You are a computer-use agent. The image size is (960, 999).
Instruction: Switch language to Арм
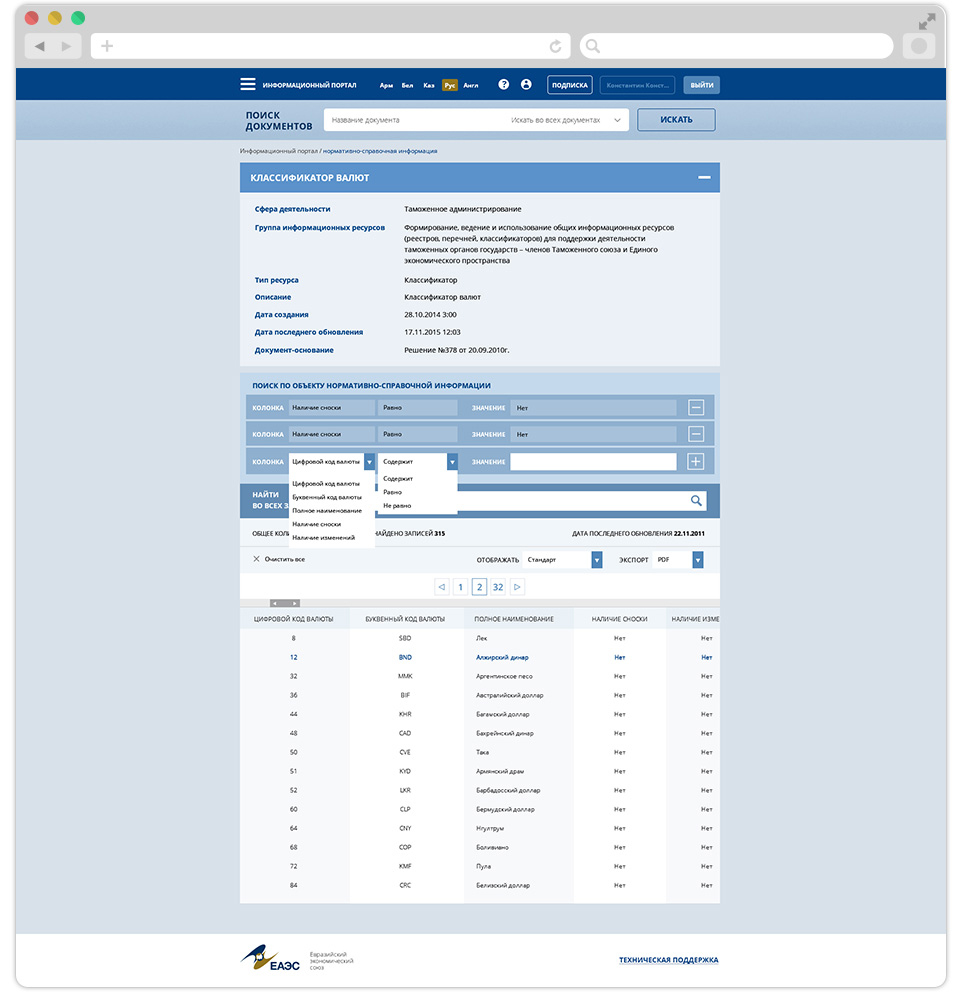[386, 85]
